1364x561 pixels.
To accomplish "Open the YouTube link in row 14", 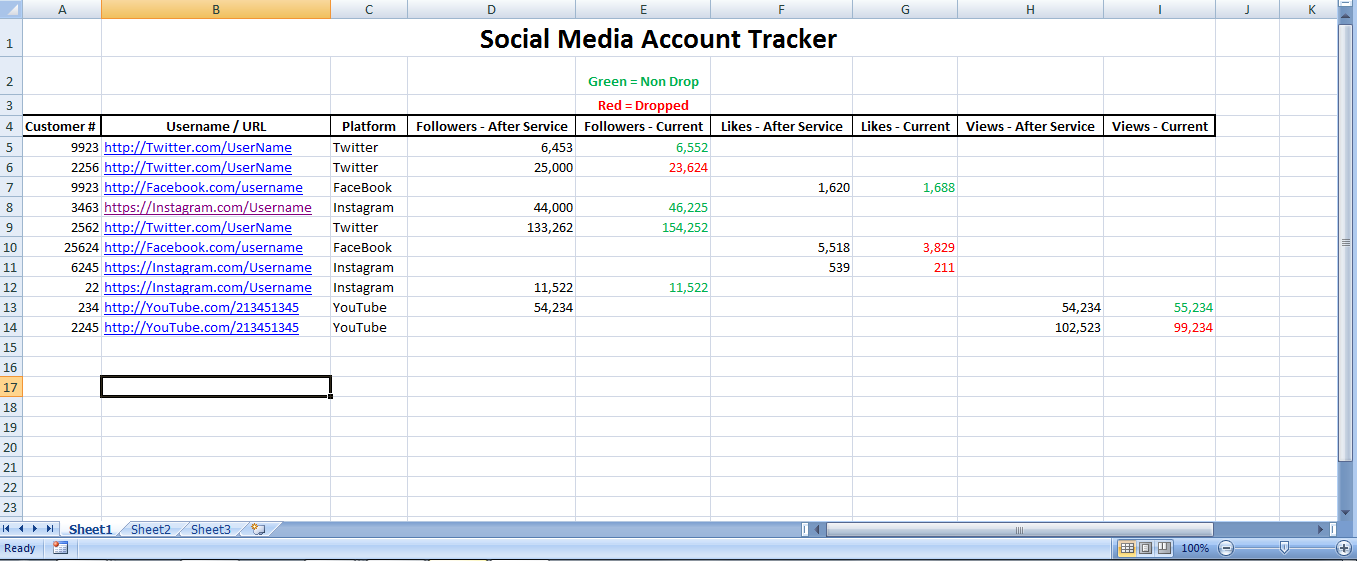I will click(x=201, y=328).
